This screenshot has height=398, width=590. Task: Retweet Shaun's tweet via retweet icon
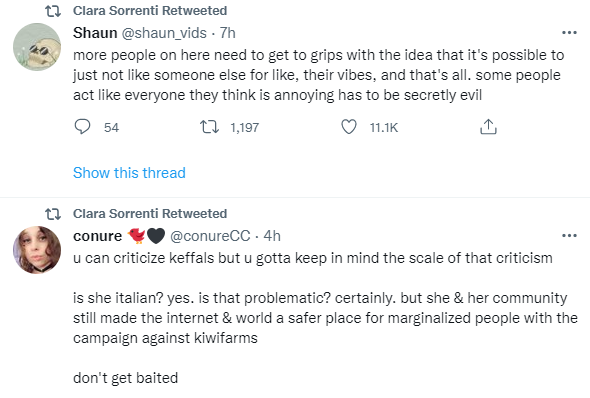click(209, 127)
